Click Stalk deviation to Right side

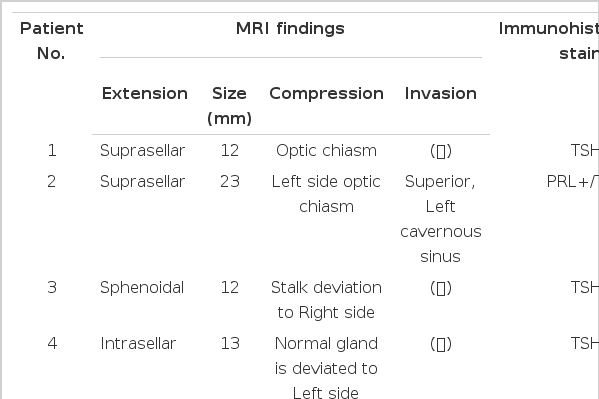[x=326, y=300]
